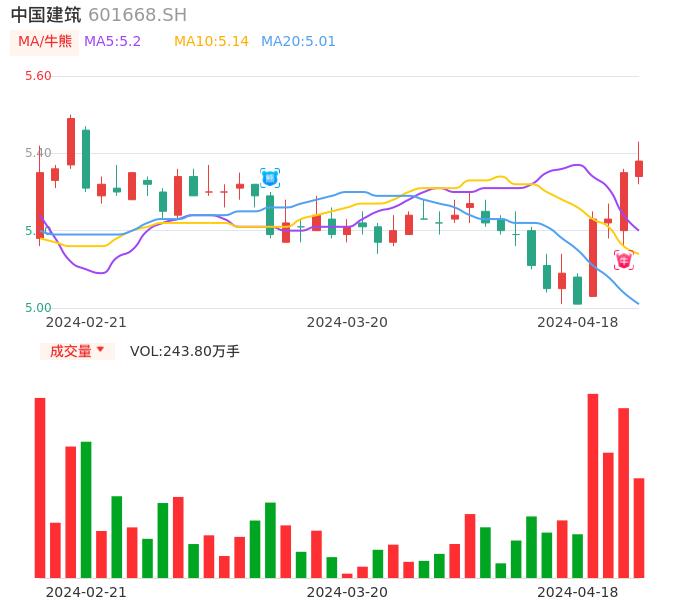Click the first red volume bar on left
Image resolution: width=686 pixels, height=606 pixels.
click(x=40, y=487)
